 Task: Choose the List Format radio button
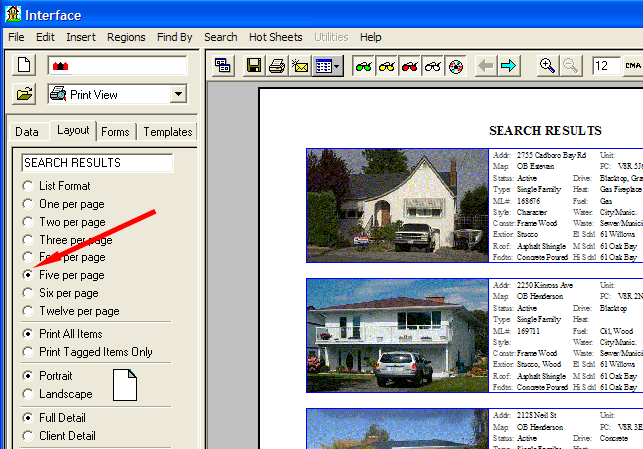(x=28, y=186)
